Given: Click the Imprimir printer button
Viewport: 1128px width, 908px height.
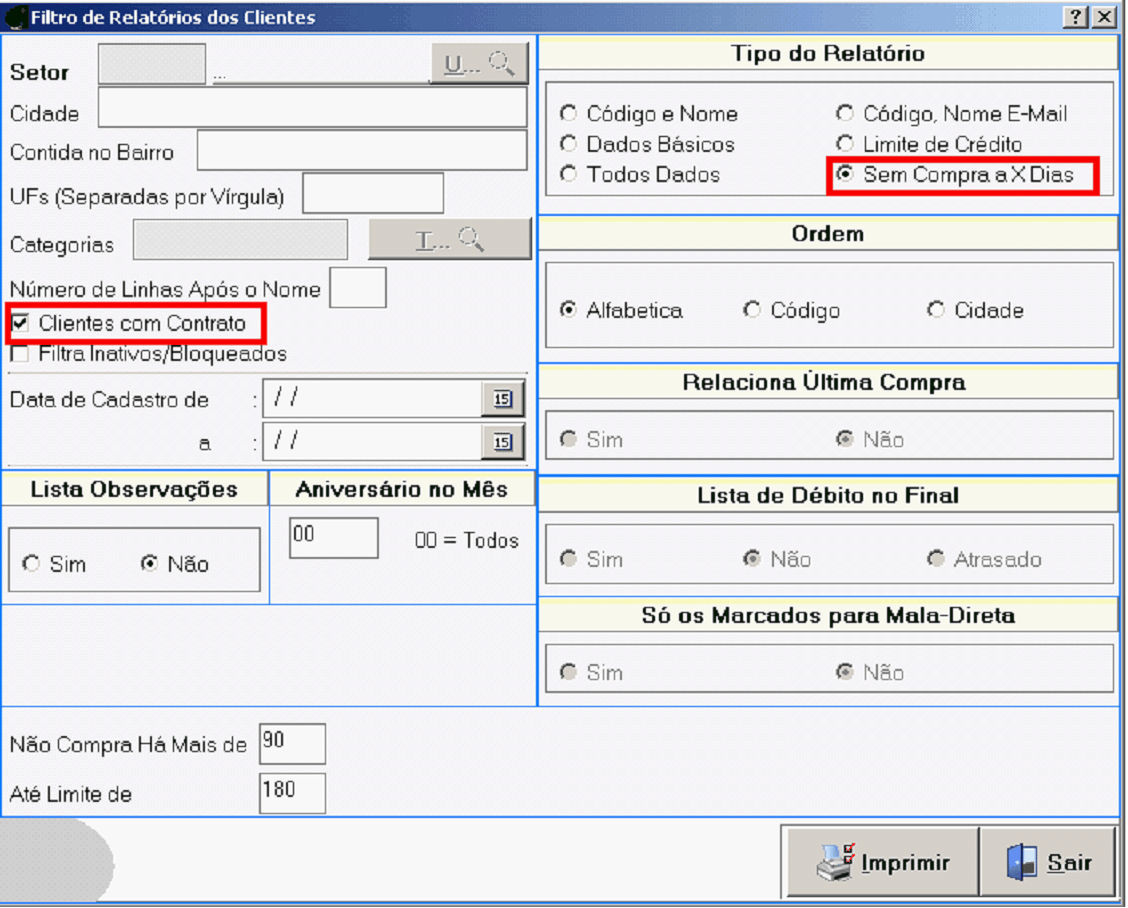Looking at the screenshot, I should tap(880, 862).
